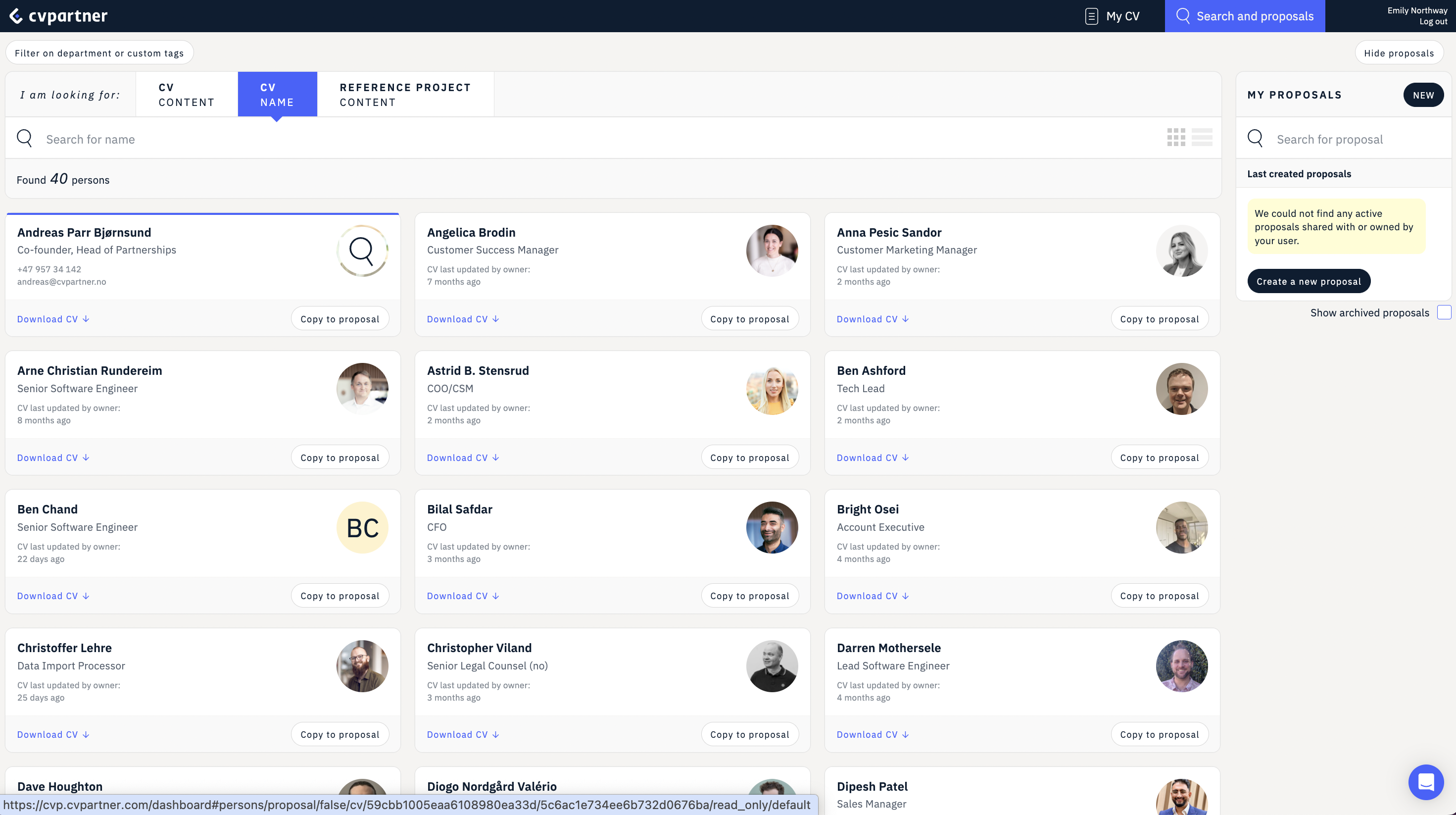Expand the NEW proposals menu
Image resolution: width=1456 pixels, height=815 pixels.
[1423, 95]
